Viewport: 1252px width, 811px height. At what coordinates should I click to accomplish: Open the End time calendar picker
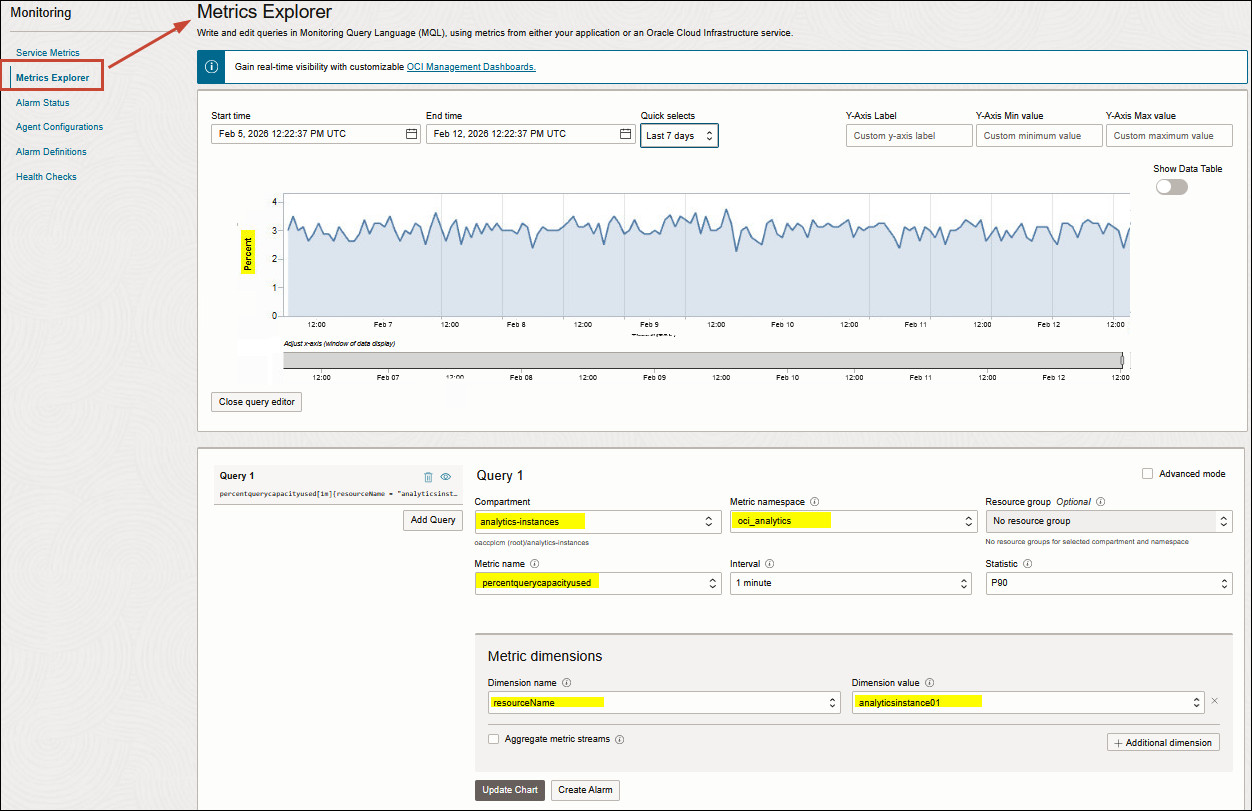pos(625,135)
